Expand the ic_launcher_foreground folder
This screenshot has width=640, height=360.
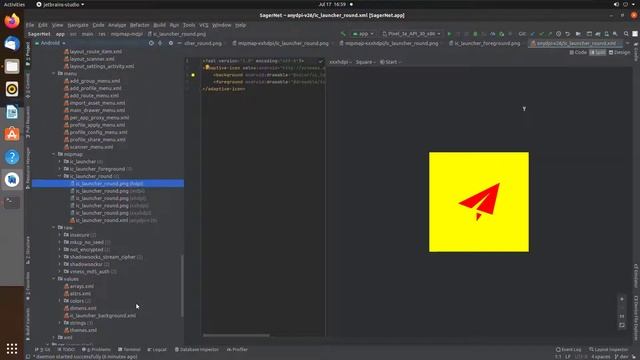pyautogui.click(x=60, y=169)
